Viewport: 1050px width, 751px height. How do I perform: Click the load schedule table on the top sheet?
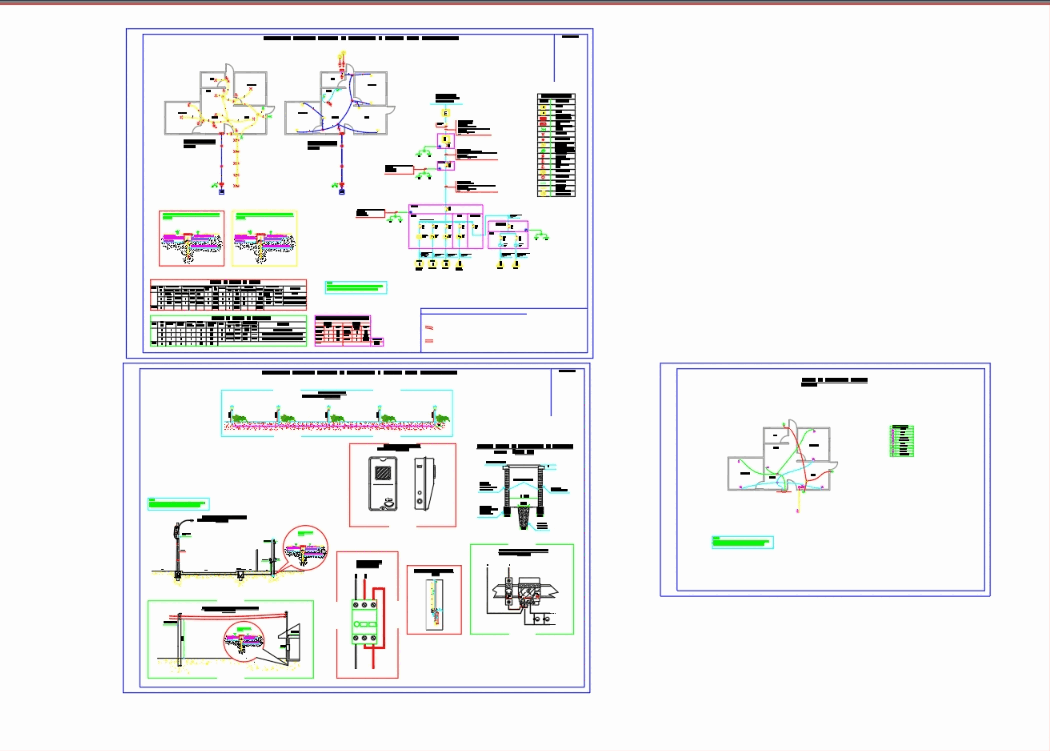click(x=229, y=296)
